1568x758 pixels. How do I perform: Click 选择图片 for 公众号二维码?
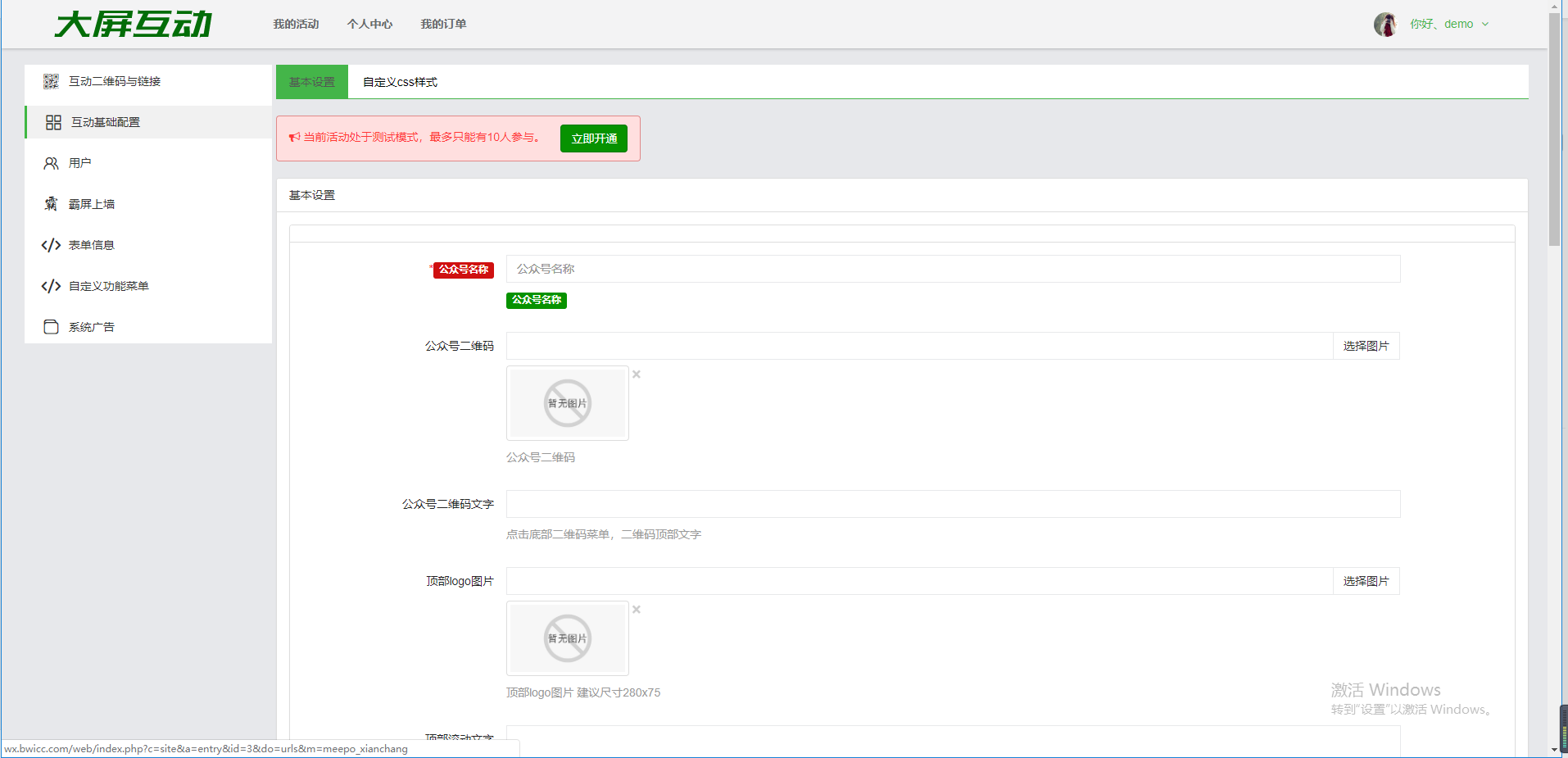(x=1366, y=346)
